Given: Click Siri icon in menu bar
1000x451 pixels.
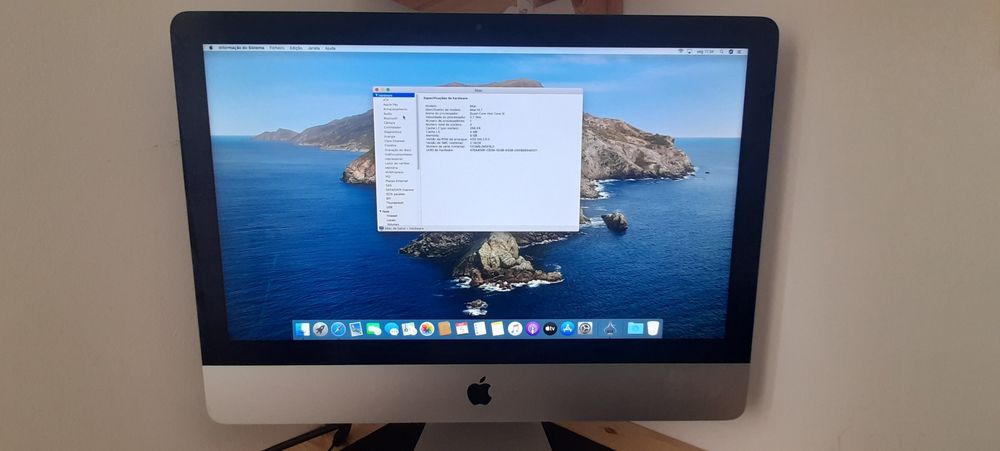Looking at the screenshot, I should (x=731, y=51).
